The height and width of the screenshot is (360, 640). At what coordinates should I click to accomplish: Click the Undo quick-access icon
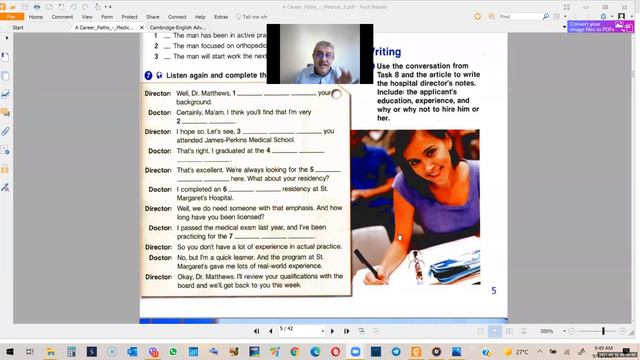pos(73,7)
